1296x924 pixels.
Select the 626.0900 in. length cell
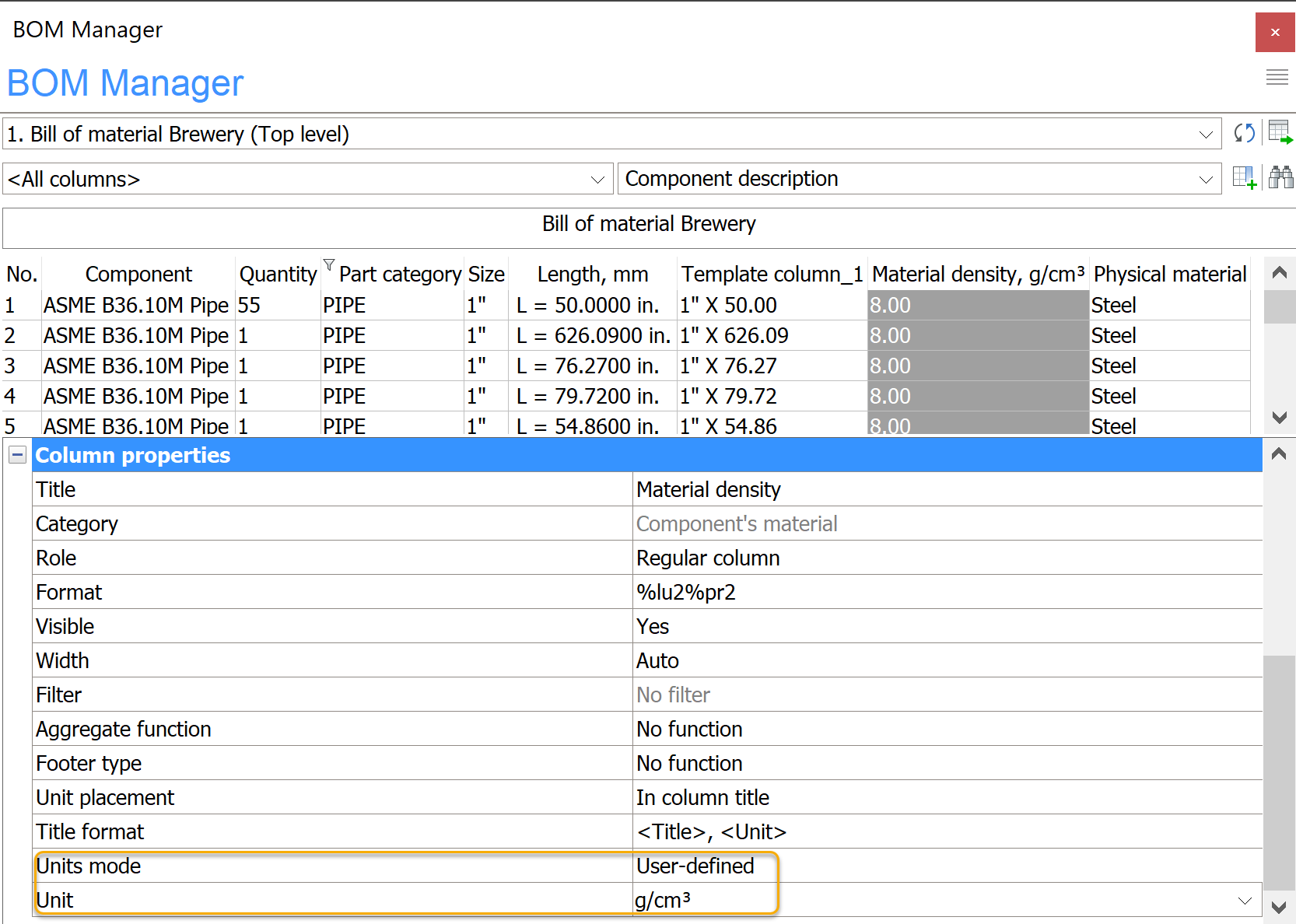coord(592,336)
